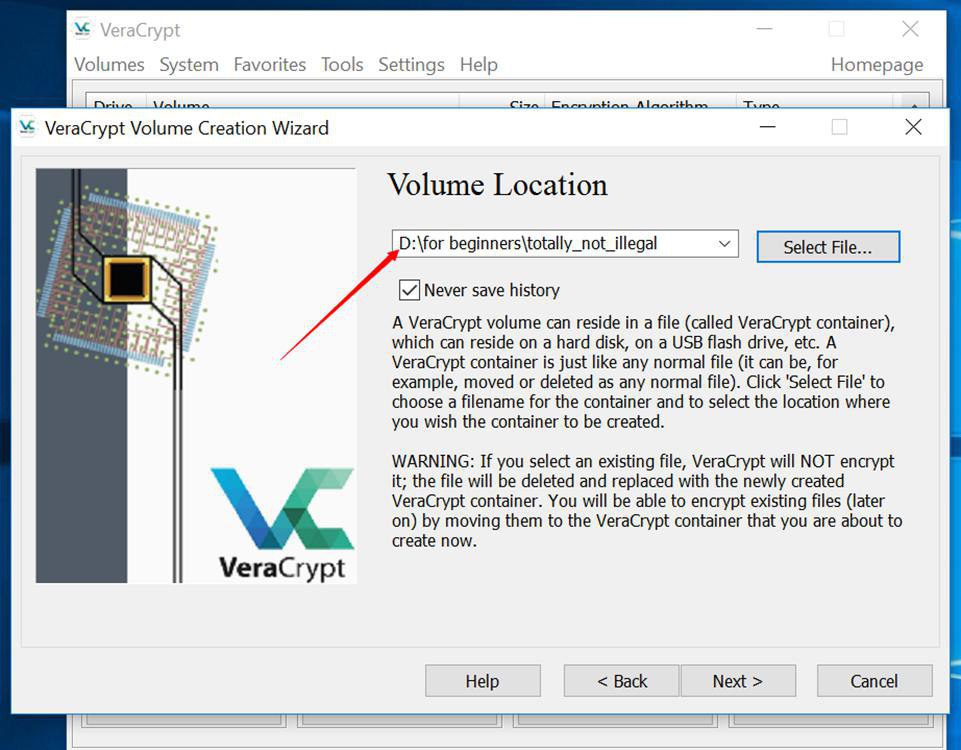Proceed with the Next > button
The height and width of the screenshot is (750, 961).
738,681
